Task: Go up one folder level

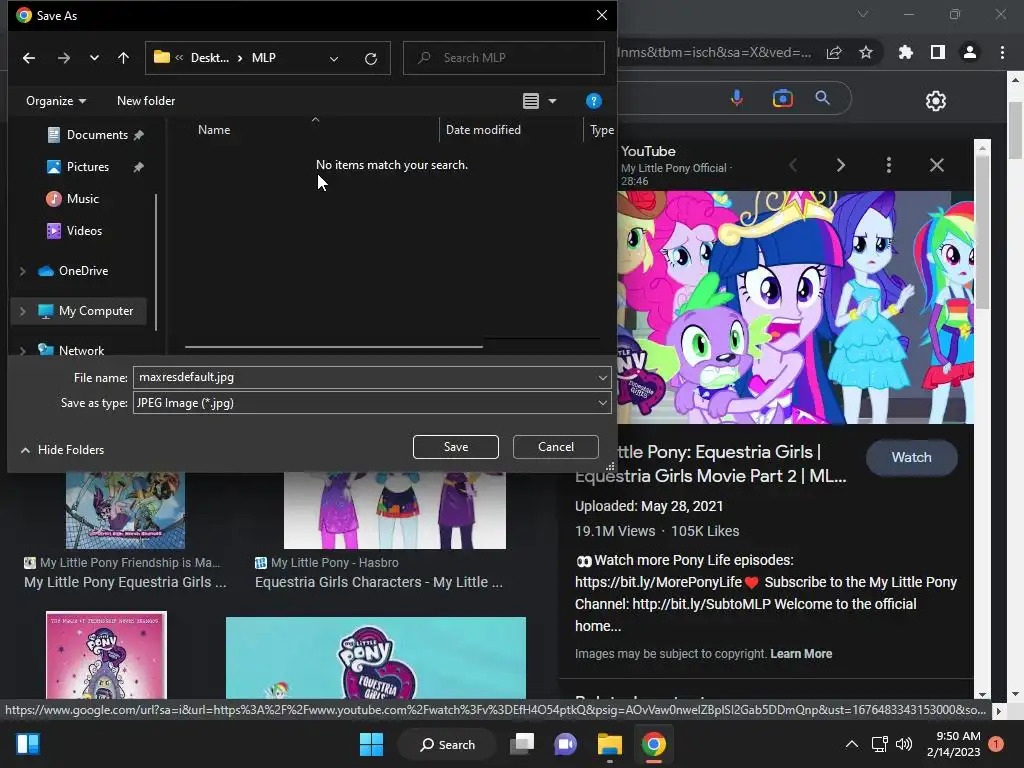Action: click(x=123, y=58)
